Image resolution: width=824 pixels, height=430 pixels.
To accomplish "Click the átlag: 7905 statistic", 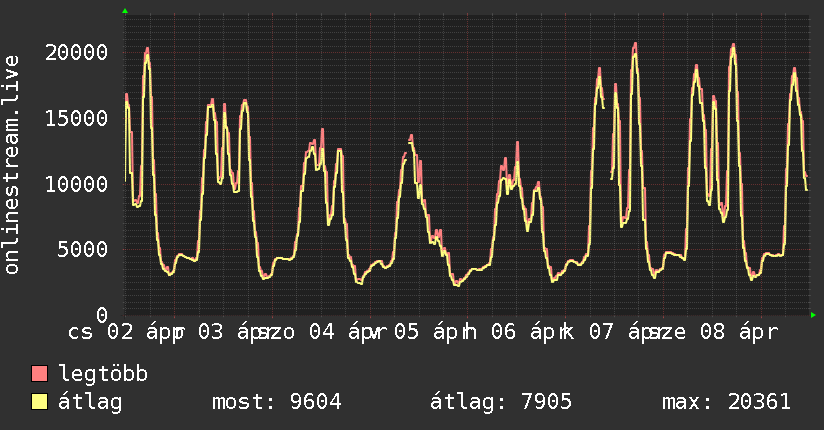I will (x=501, y=402).
